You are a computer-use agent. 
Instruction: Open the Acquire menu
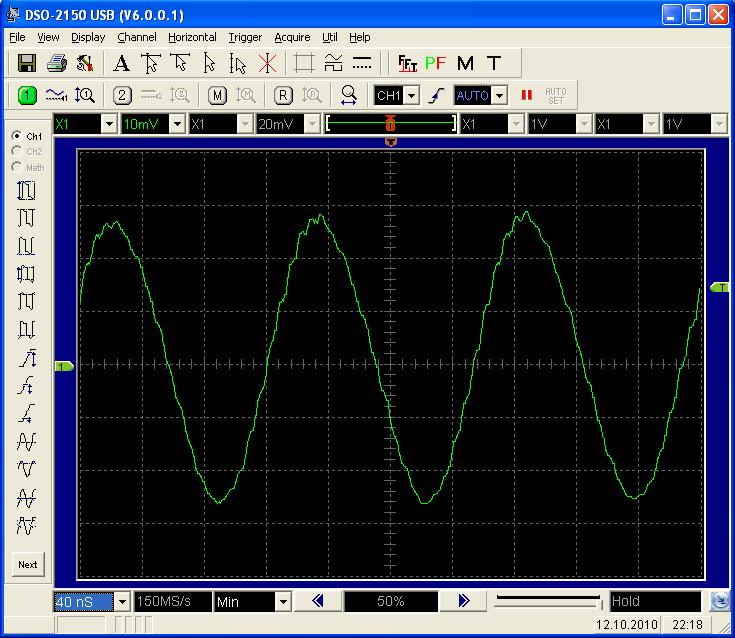click(x=292, y=37)
